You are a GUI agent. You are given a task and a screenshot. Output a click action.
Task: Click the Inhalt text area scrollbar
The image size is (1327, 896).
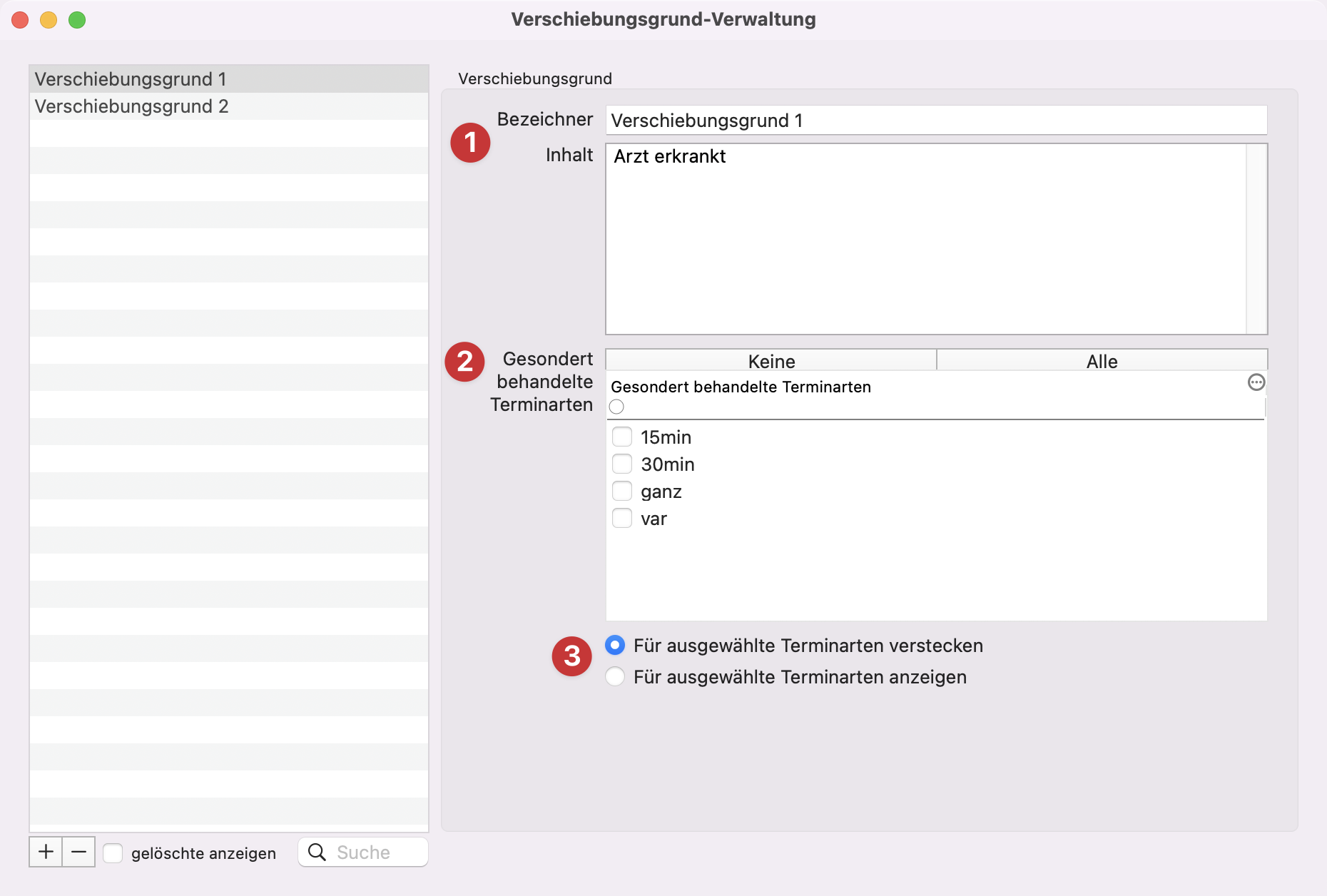1256,239
